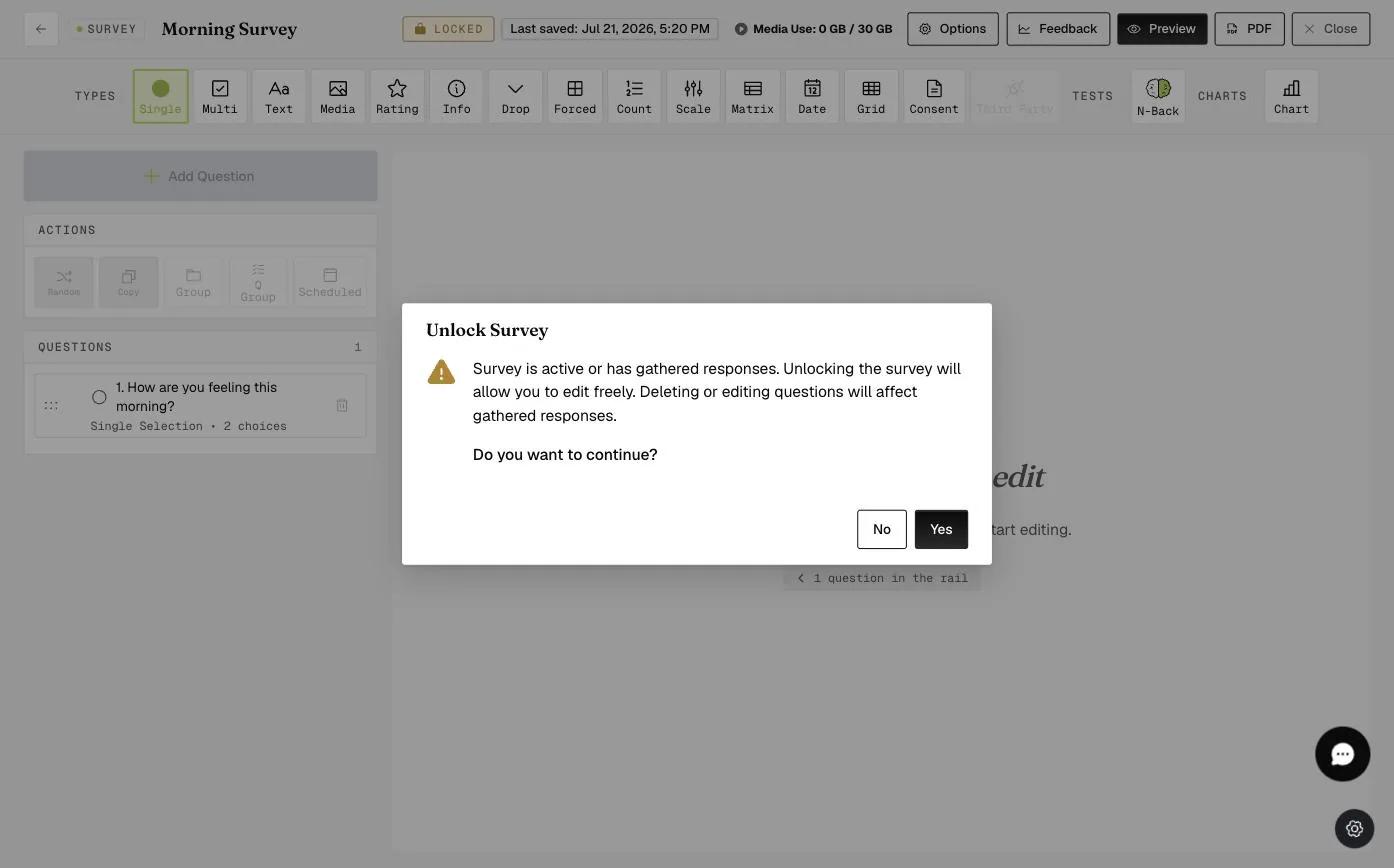Select the Forced choice question type
The width and height of the screenshot is (1394, 868).
pos(575,96)
